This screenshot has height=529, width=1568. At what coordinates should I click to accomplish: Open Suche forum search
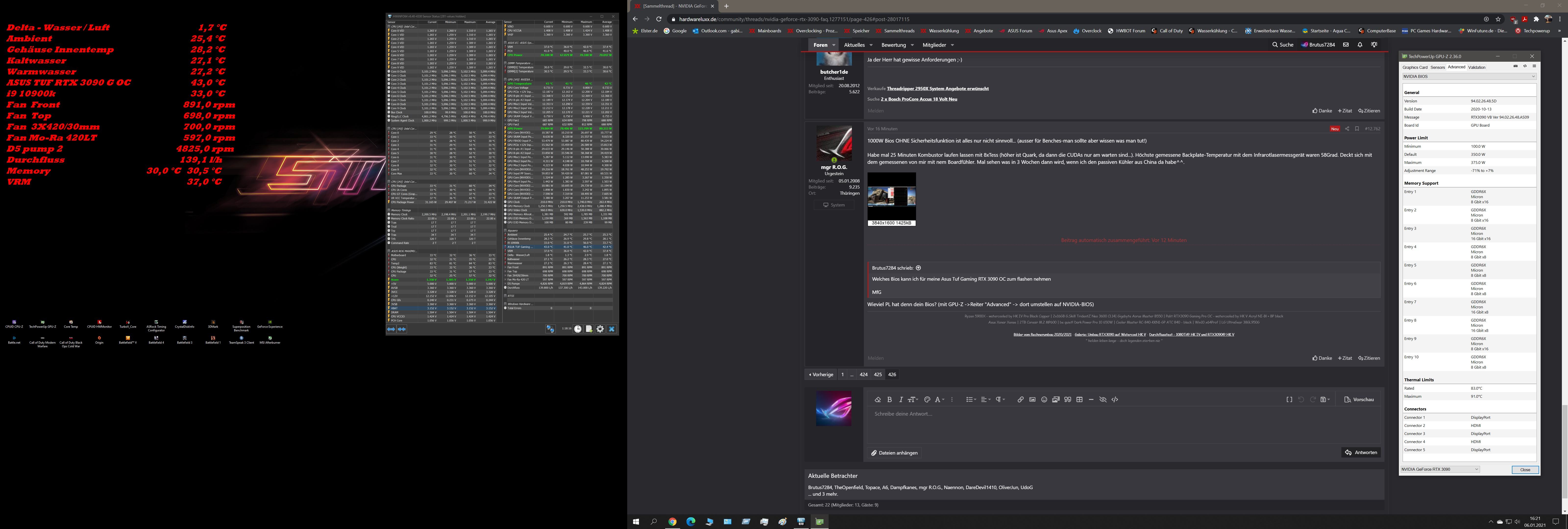(1283, 45)
